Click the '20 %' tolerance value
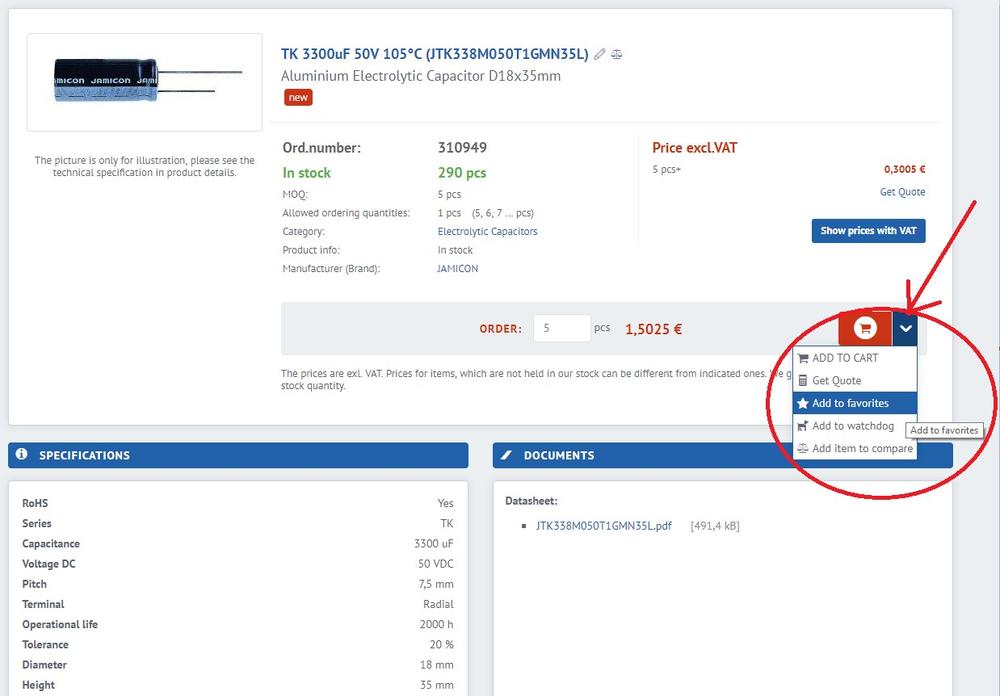1000x696 pixels. click(441, 645)
